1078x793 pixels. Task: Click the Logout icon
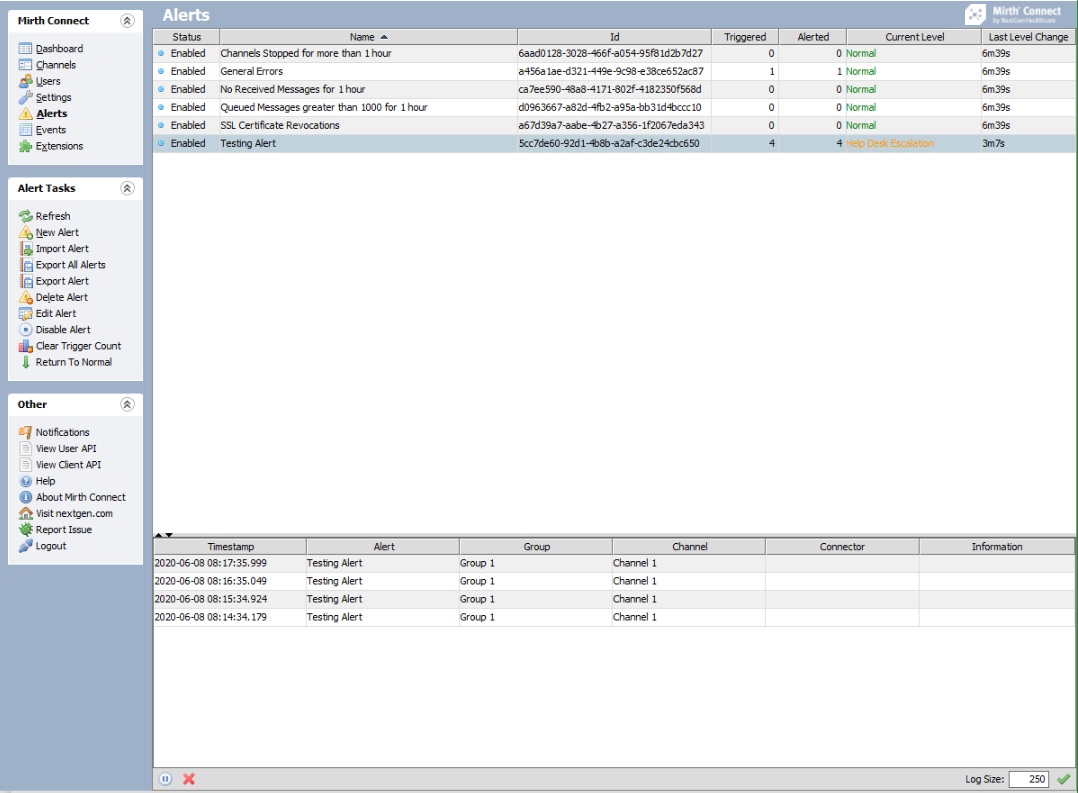tap(25, 546)
